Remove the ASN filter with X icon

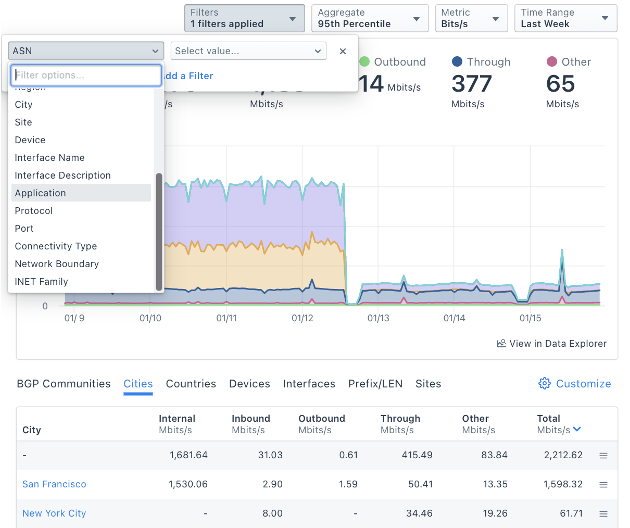[x=343, y=51]
